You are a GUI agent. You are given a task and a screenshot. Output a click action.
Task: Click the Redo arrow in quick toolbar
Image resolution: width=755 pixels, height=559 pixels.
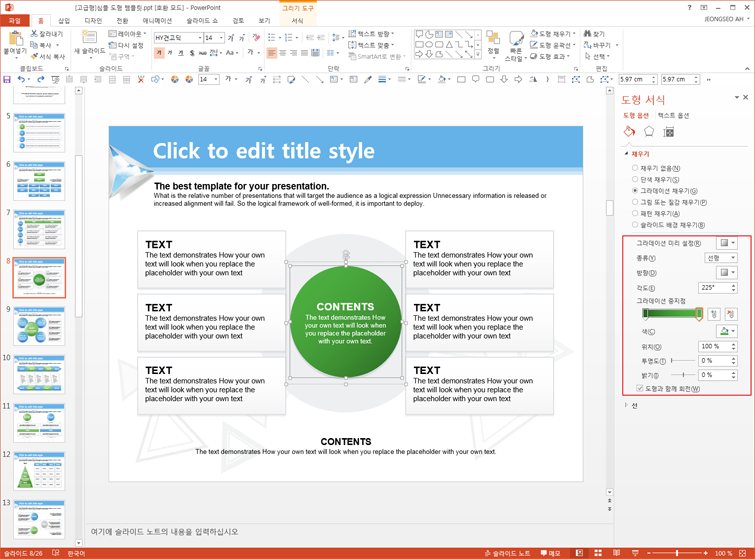40,79
